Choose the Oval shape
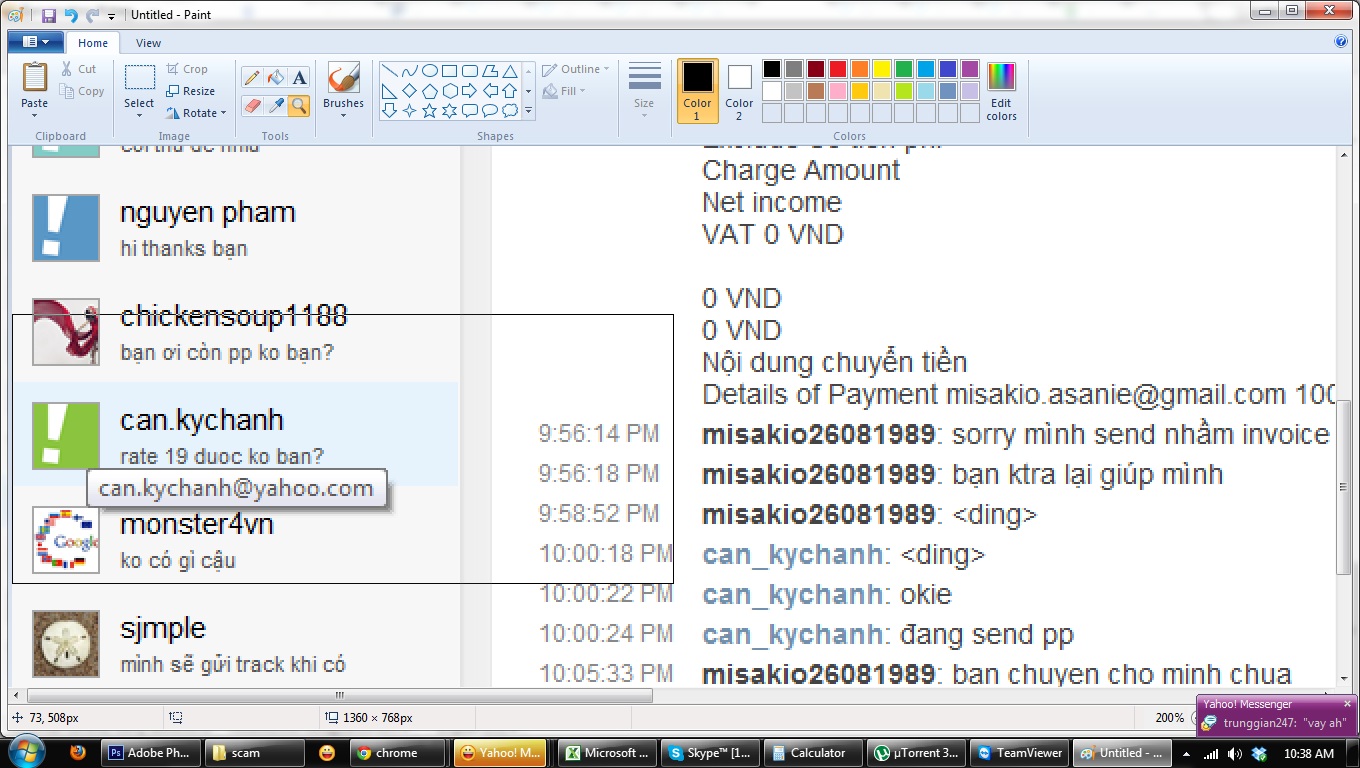This screenshot has height=768, width=1360. pos(430,71)
